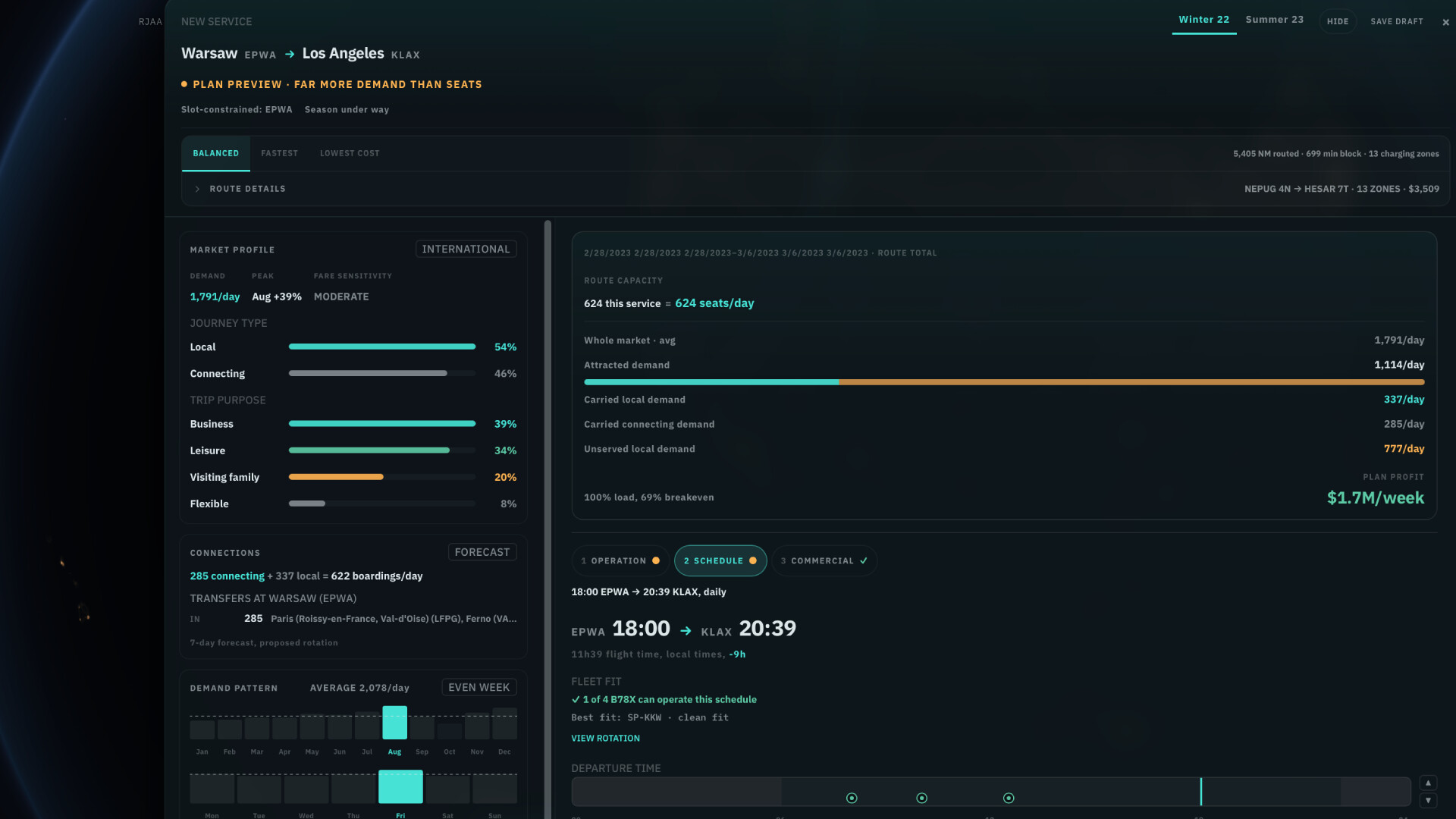Click the $1.7M/week plan profit value

click(x=1376, y=498)
